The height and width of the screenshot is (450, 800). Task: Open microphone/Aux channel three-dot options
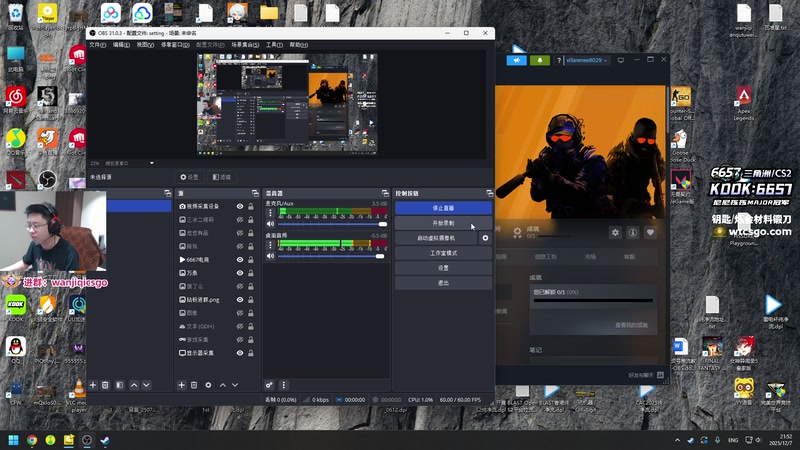click(270, 213)
